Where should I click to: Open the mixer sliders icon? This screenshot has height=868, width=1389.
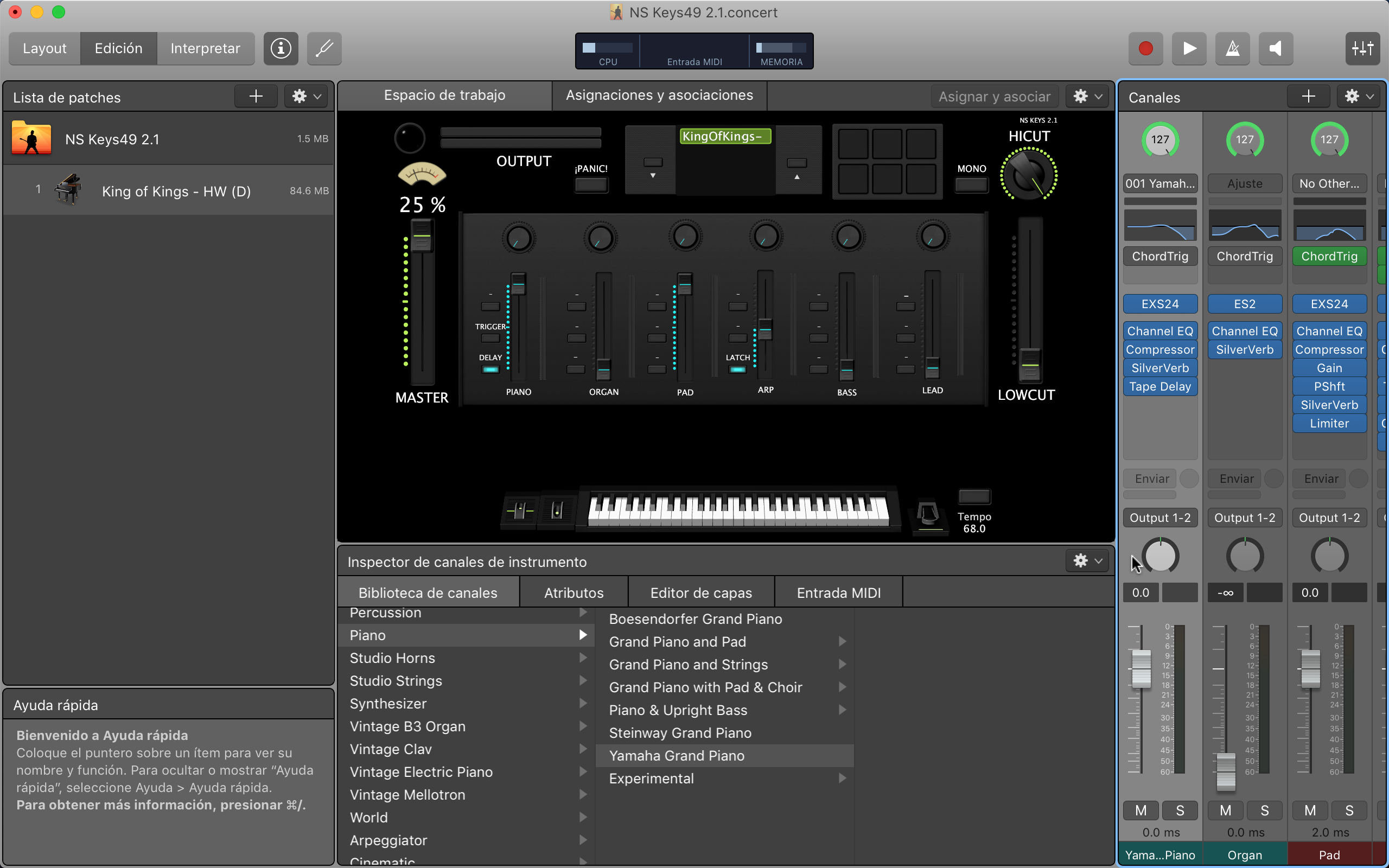click(1362, 48)
